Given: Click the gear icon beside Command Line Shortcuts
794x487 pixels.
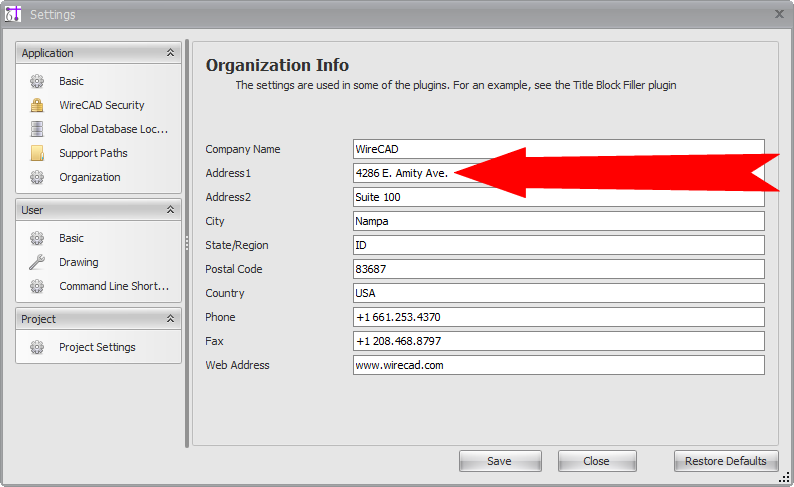Looking at the screenshot, I should (x=37, y=286).
